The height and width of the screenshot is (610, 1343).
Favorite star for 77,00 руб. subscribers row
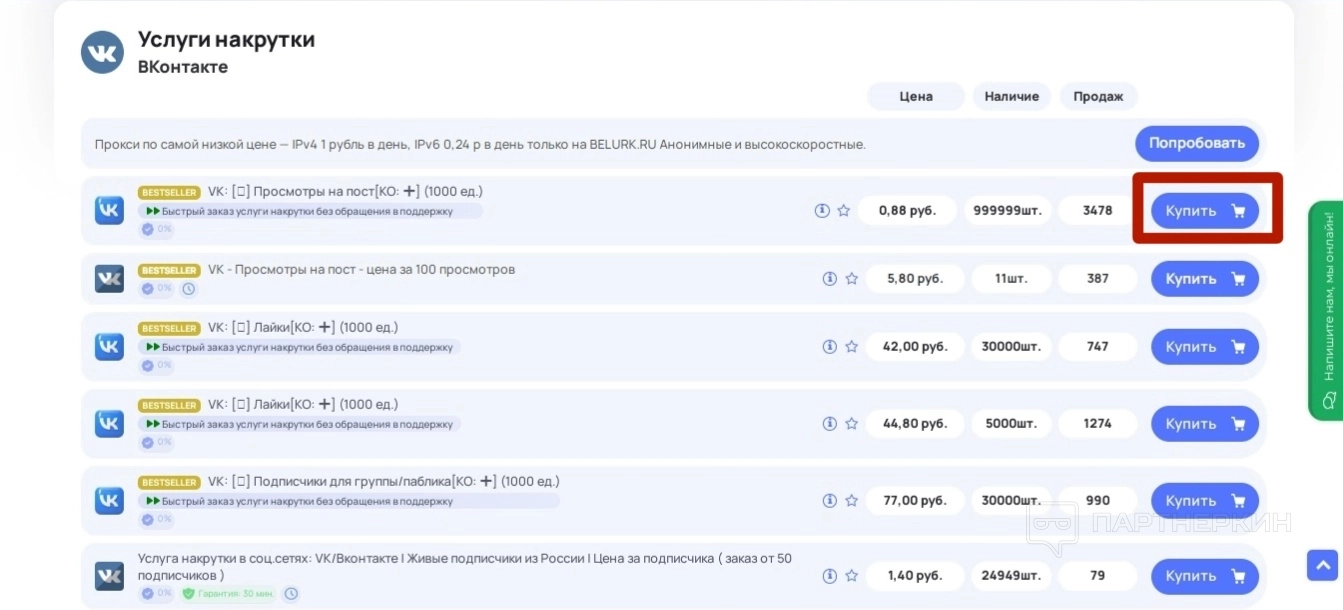click(852, 501)
